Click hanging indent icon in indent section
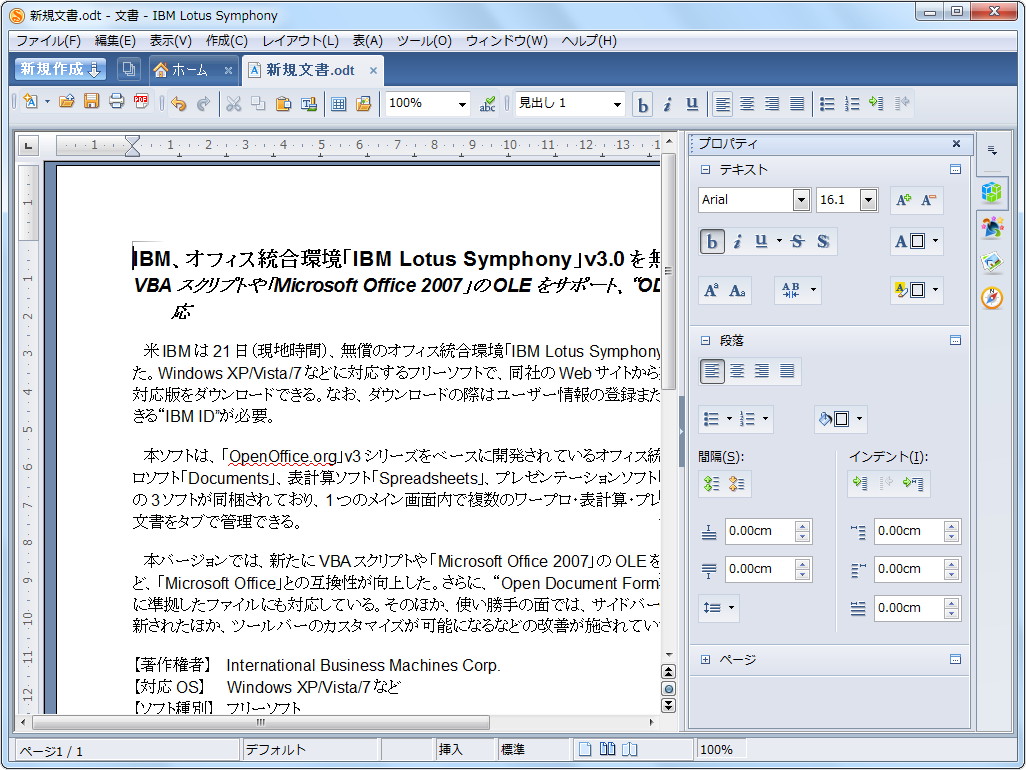Screen dimensions: 1026x770 [x=913, y=483]
